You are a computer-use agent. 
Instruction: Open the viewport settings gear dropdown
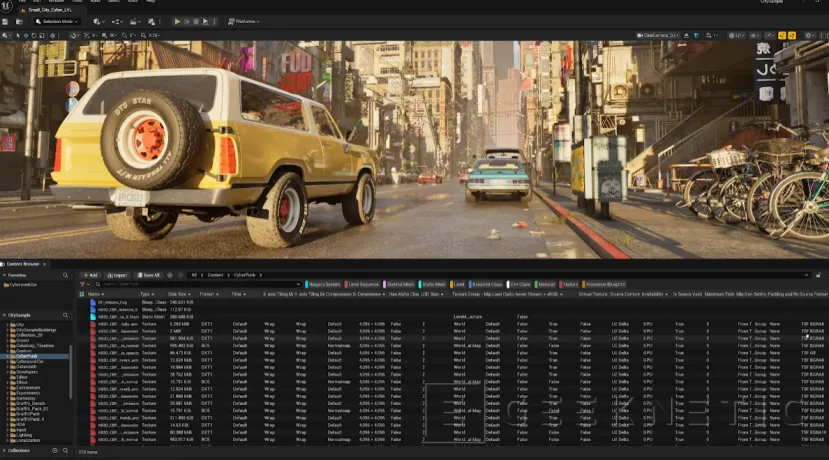pos(810,35)
